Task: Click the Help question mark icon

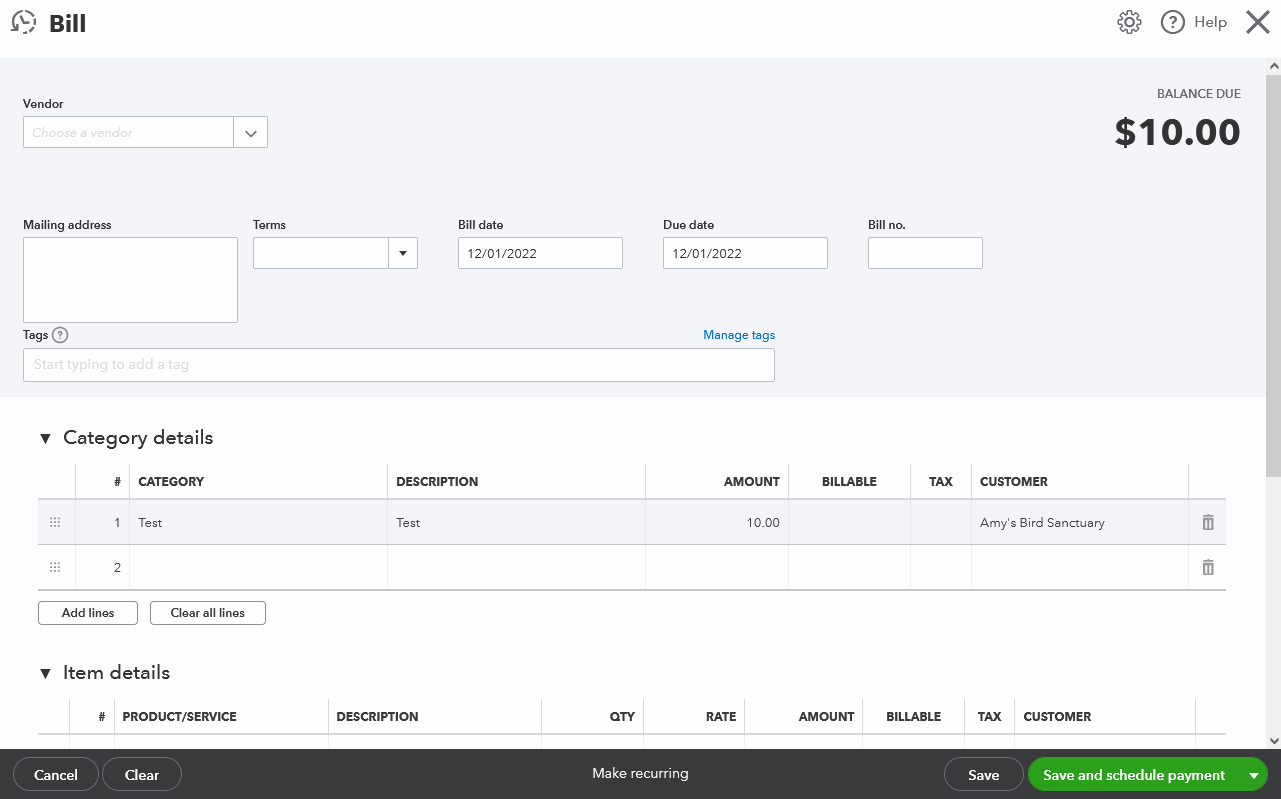Action: pyautogui.click(x=1173, y=22)
